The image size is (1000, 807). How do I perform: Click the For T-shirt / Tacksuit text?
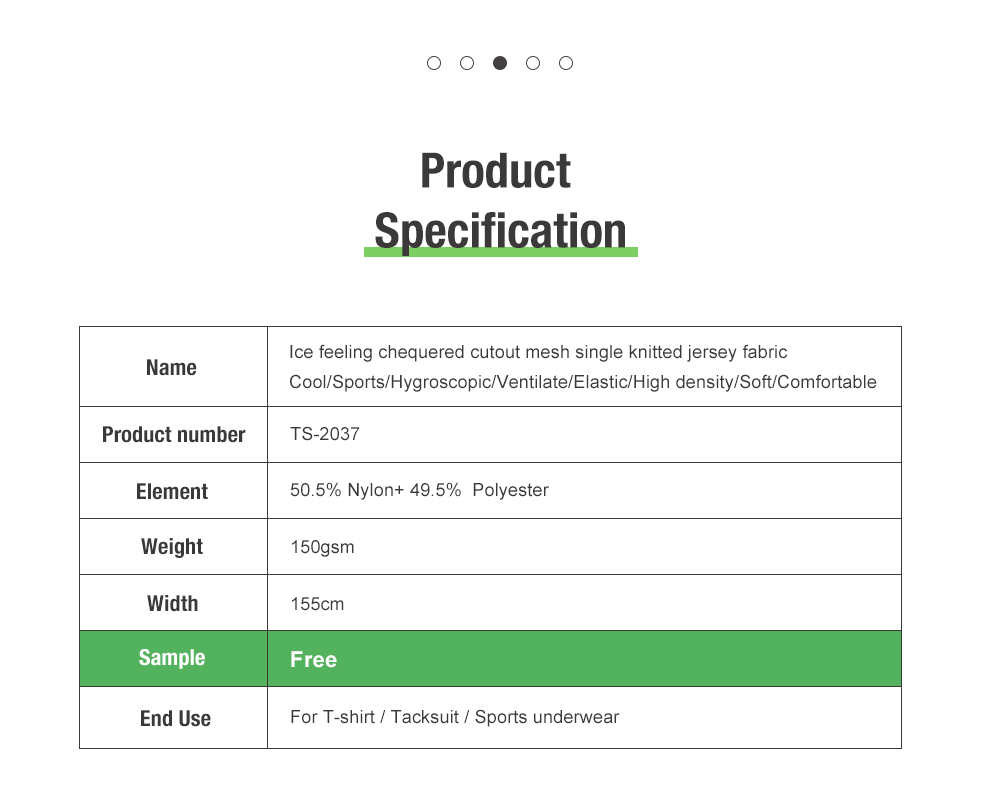pos(374,717)
